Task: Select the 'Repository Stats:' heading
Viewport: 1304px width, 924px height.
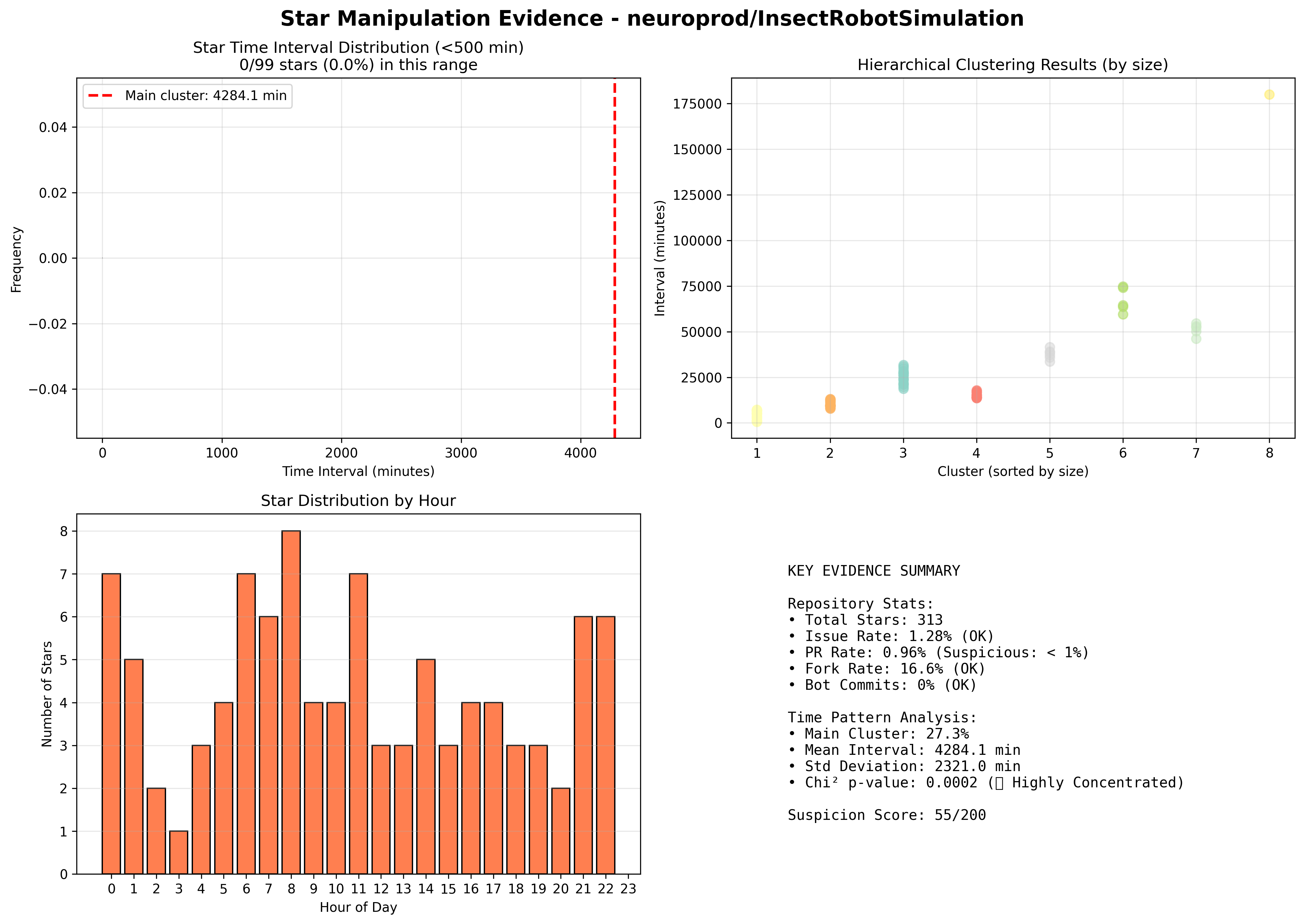Action: point(861,604)
